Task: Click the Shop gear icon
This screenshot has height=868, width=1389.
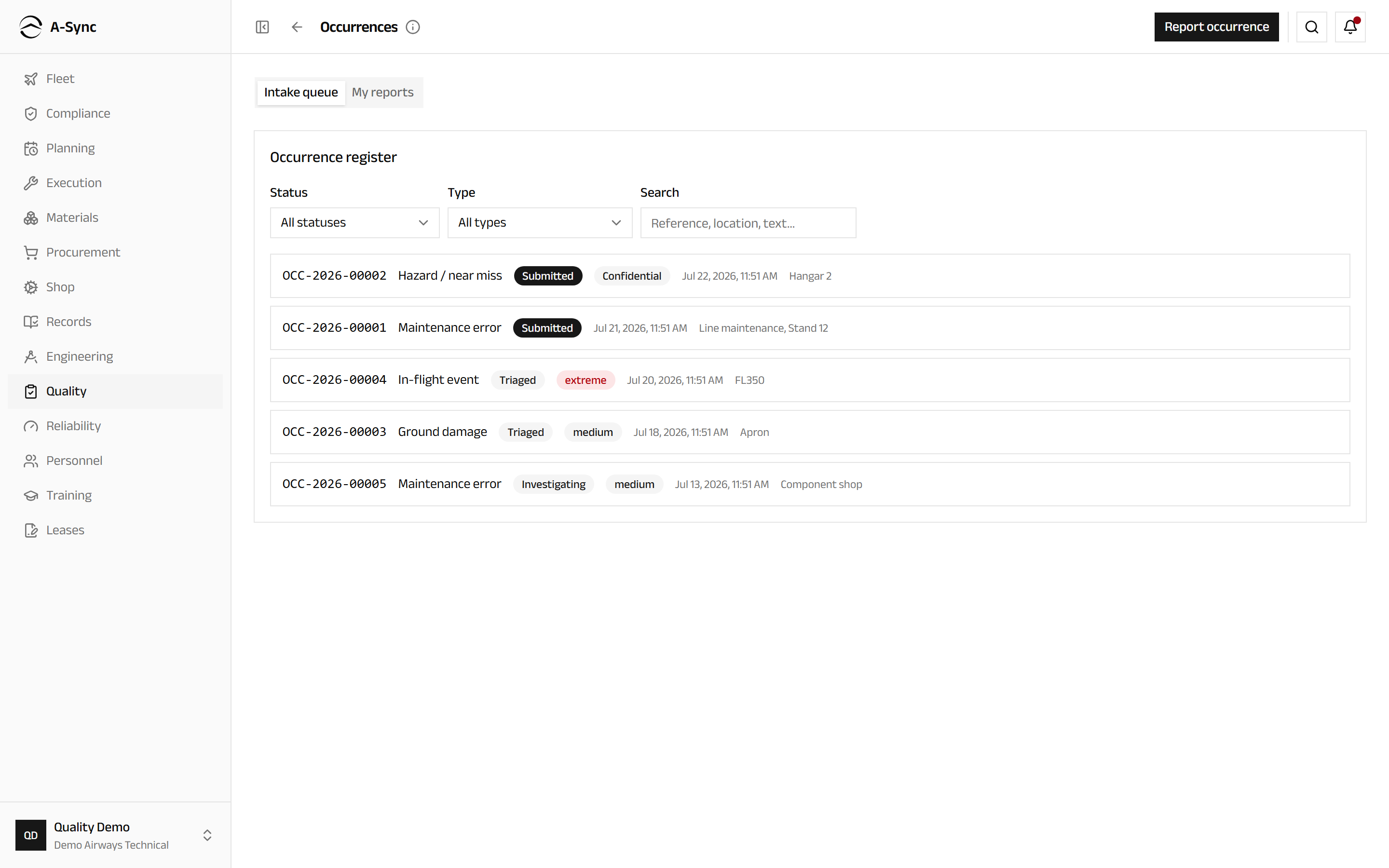Action: click(x=30, y=287)
